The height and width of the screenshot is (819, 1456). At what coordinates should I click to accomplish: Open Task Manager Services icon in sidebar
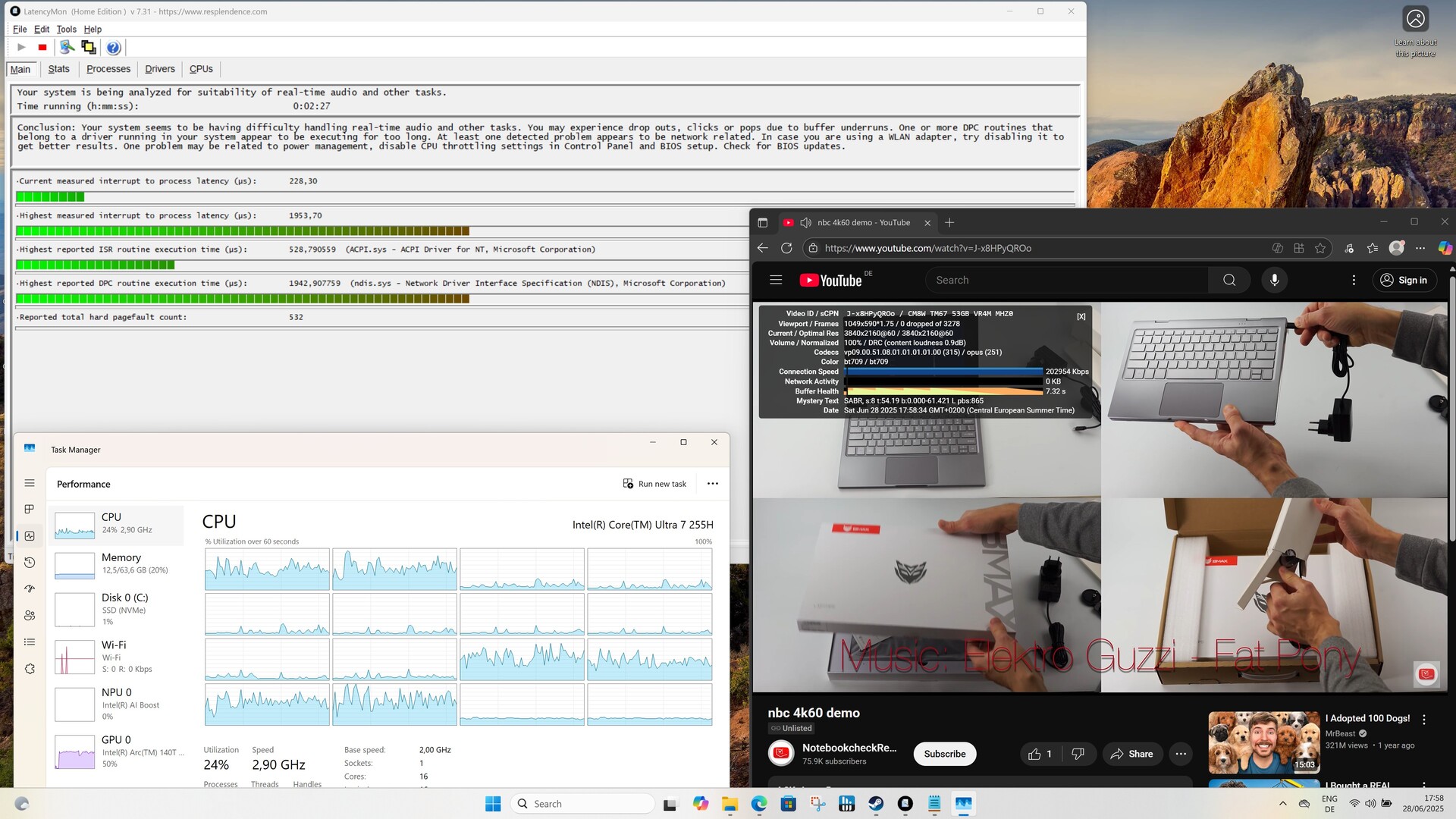coord(30,669)
